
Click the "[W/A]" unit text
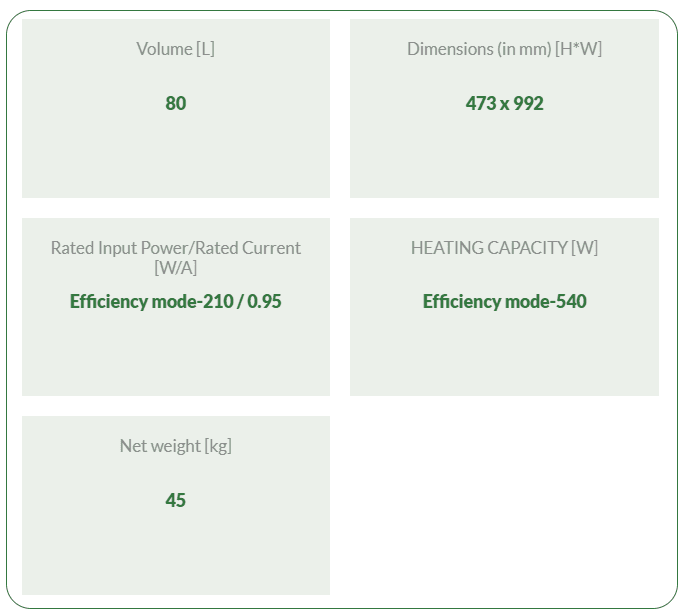coord(175,268)
